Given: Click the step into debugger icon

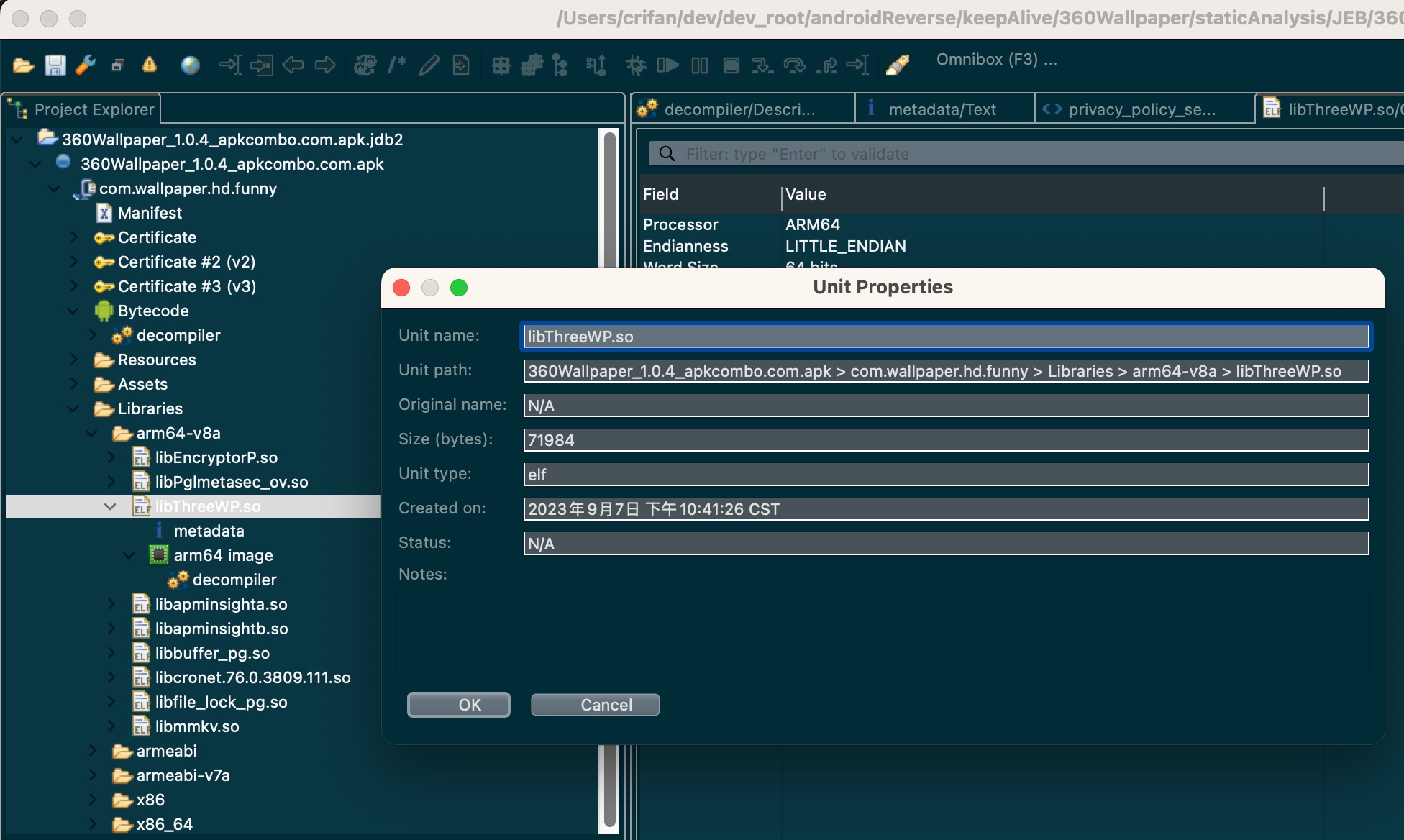Looking at the screenshot, I should [762, 65].
